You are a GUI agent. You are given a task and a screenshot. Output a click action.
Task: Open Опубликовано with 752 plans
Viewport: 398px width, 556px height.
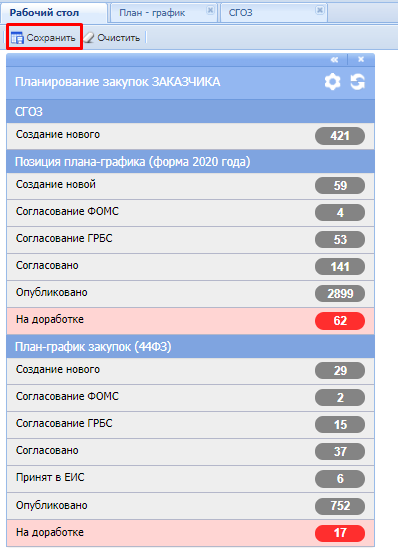tap(190, 506)
